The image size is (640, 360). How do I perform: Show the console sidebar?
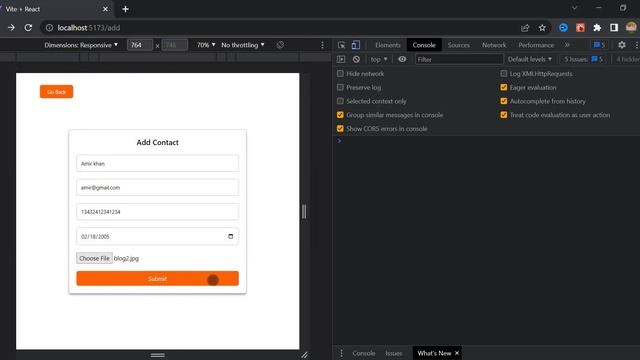341,59
